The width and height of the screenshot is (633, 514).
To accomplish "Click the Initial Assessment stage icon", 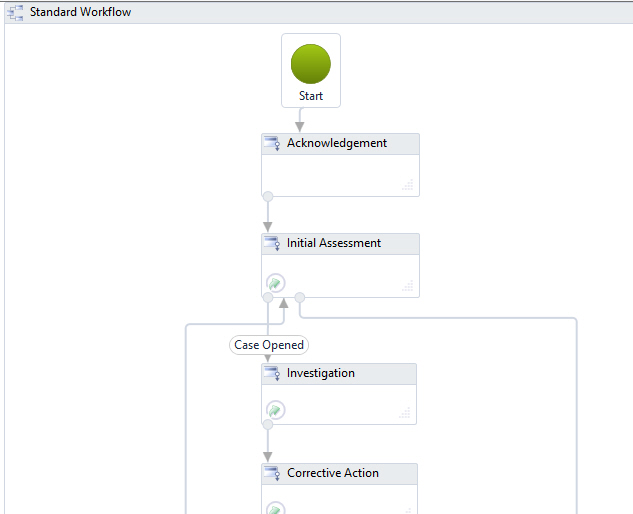I will [272, 243].
